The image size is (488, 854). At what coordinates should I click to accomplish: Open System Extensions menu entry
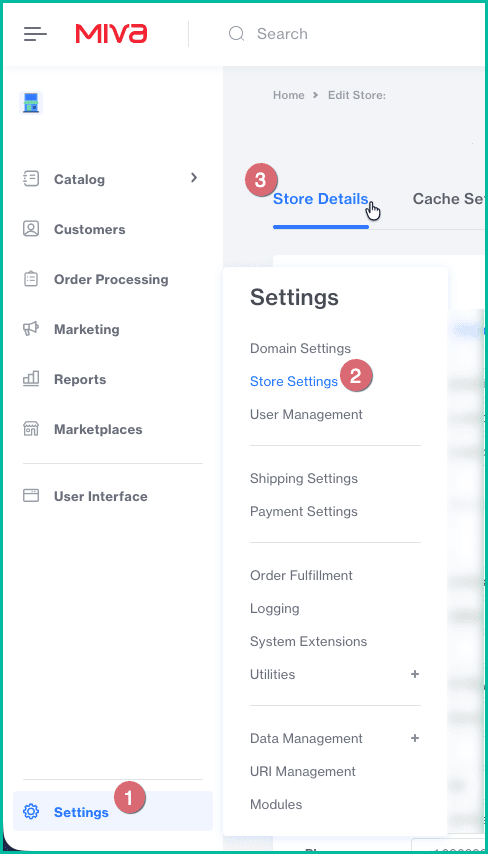point(308,642)
